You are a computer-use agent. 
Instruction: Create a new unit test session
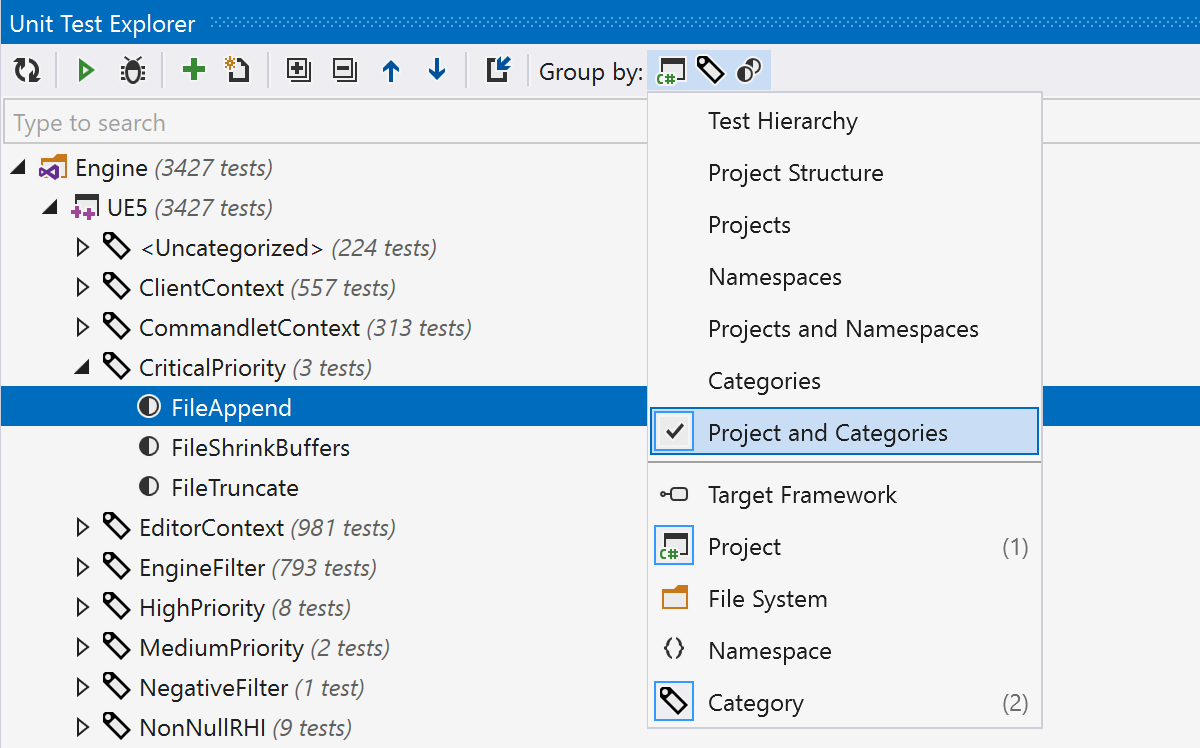[237, 70]
